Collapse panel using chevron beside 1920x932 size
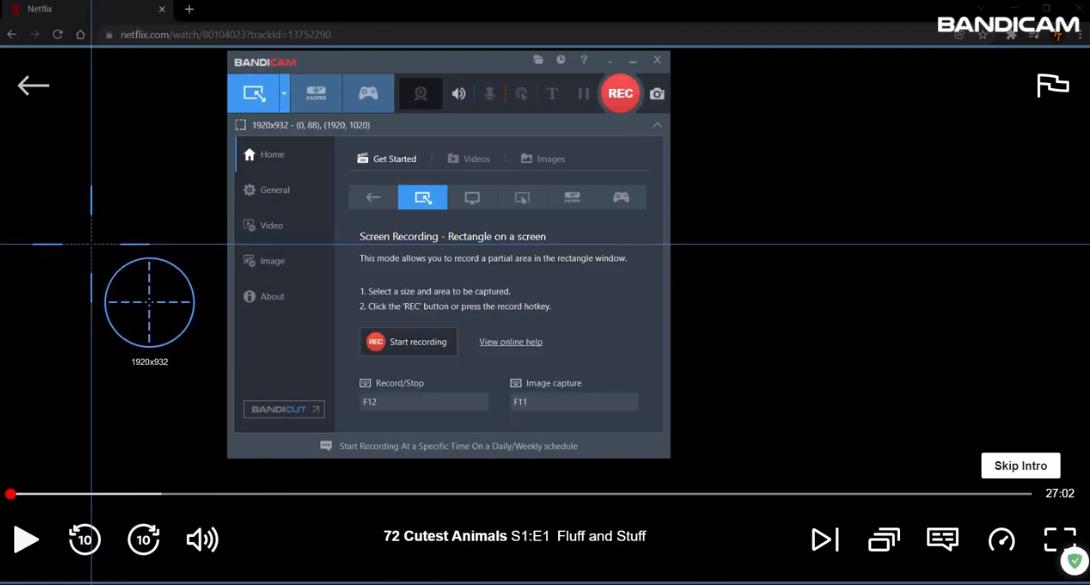1090x585 pixels. tap(657, 125)
